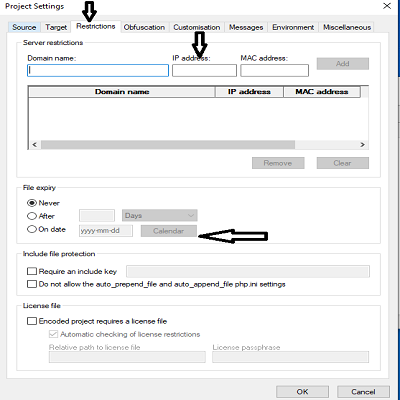This screenshot has width=400, height=400.
Task: Click into the MAC address field
Action: point(275,71)
